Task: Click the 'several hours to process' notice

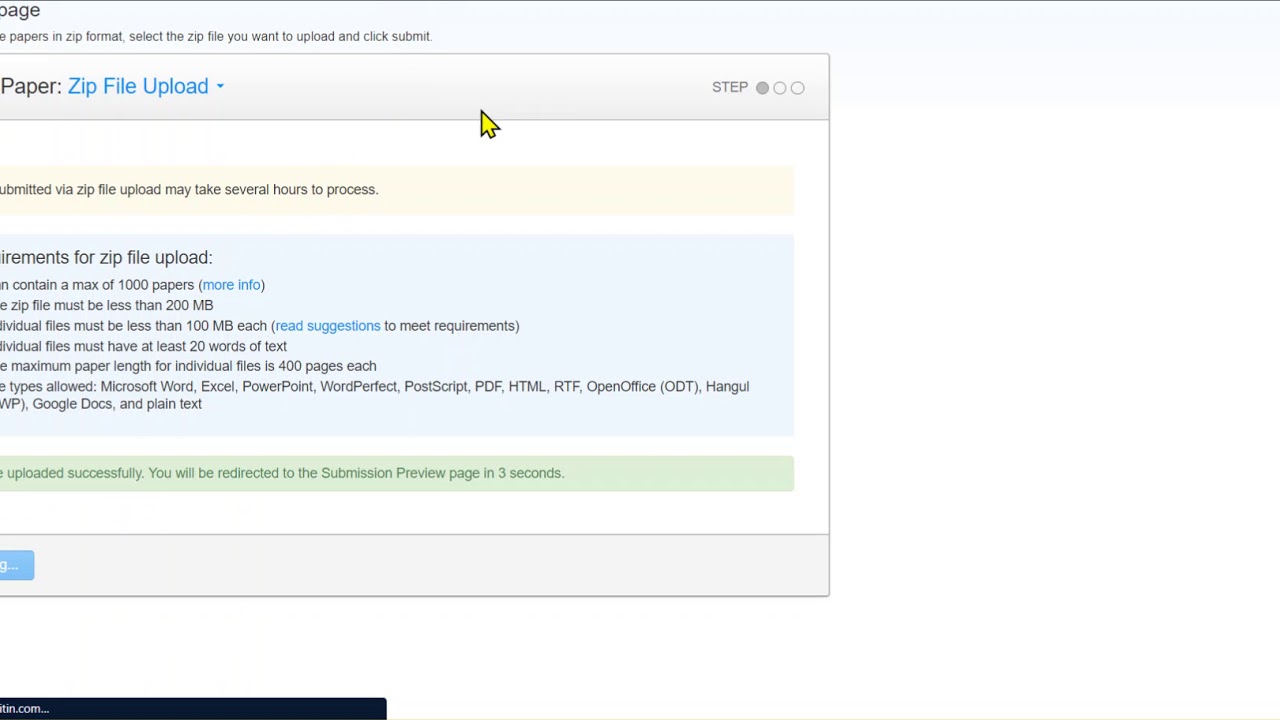Action: tap(397, 190)
